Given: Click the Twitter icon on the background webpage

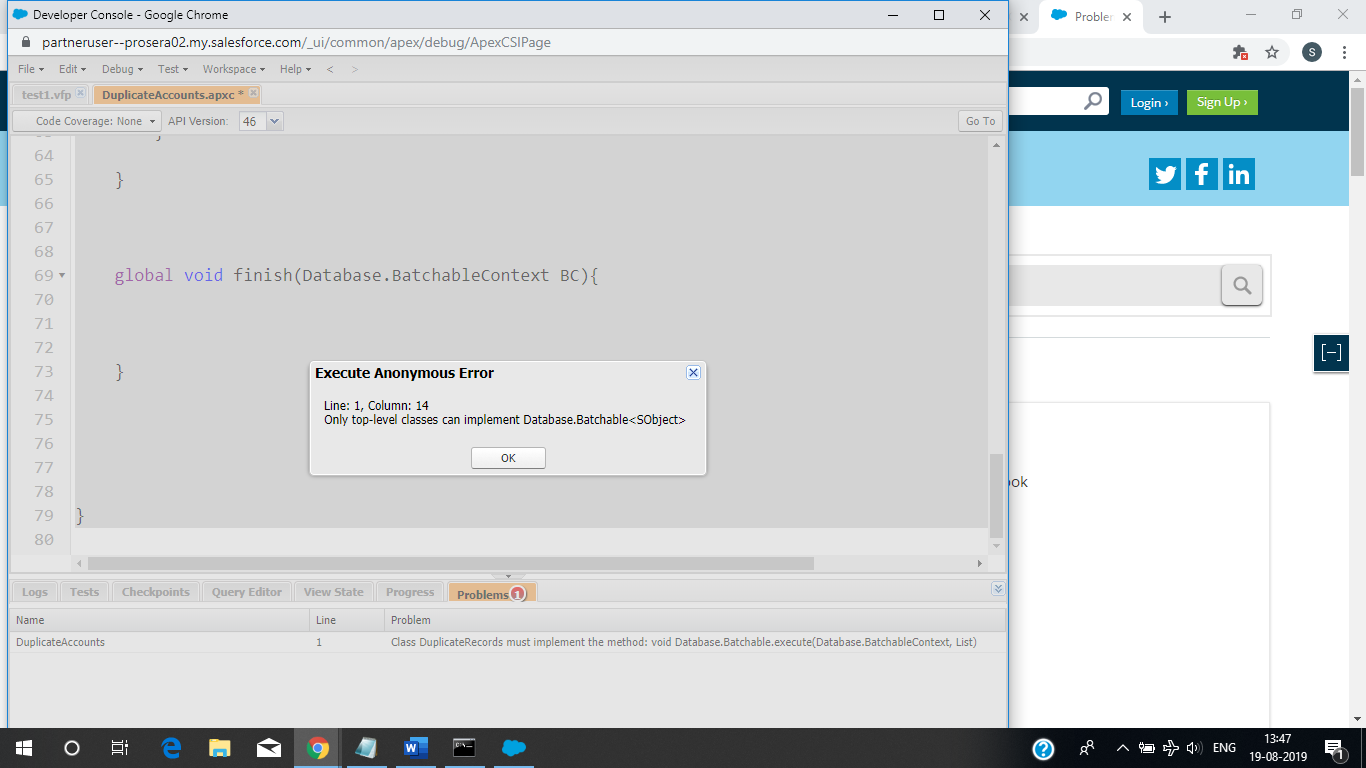Looking at the screenshot, I should tap(1165, 174).
